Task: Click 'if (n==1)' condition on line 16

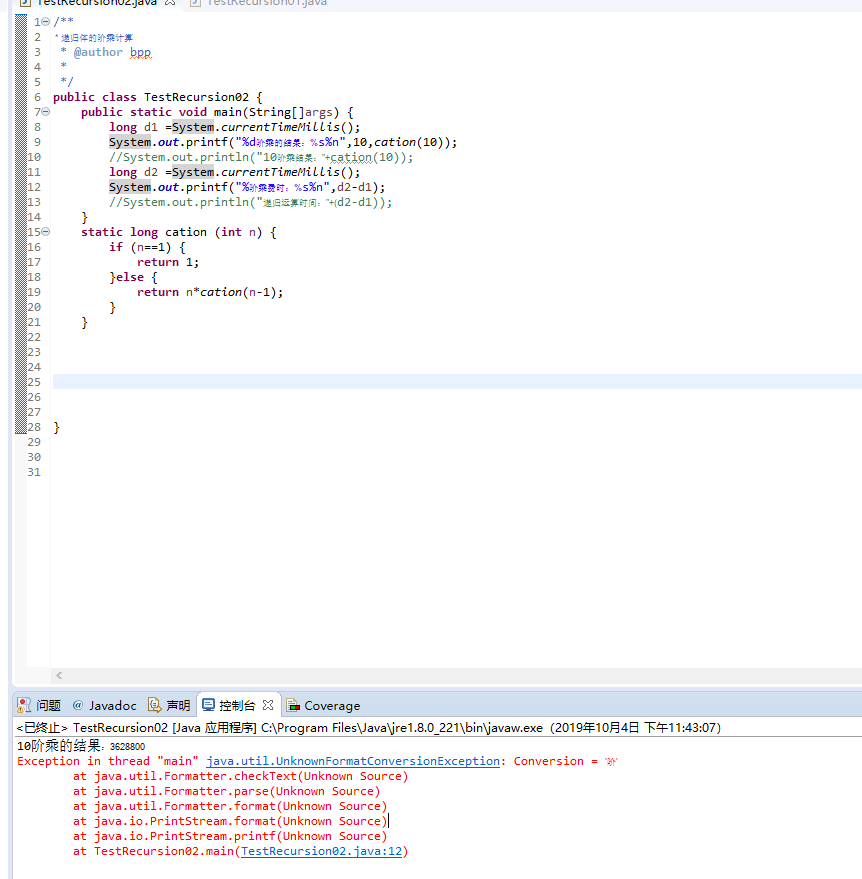Action: [x=147, y=247]
